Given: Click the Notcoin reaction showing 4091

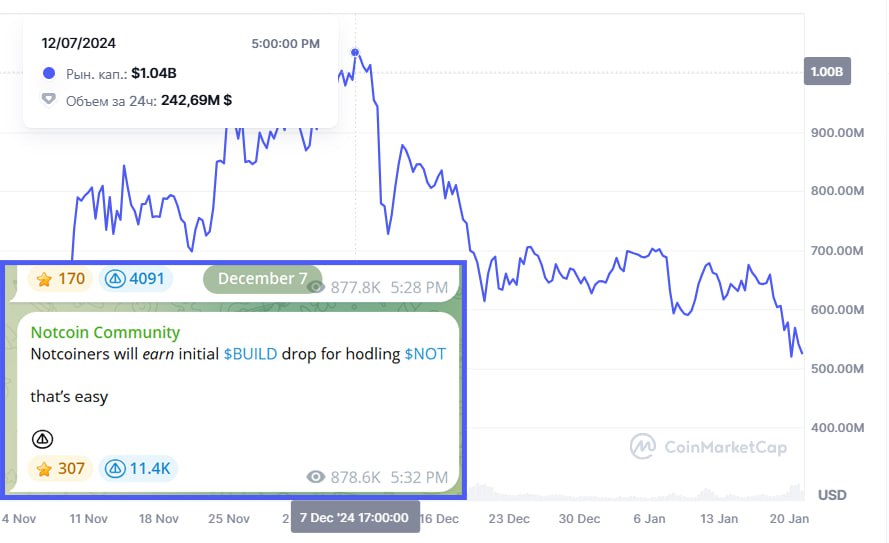Looking at the screenshot, I should pyautogui.click(x=135, y=279).
